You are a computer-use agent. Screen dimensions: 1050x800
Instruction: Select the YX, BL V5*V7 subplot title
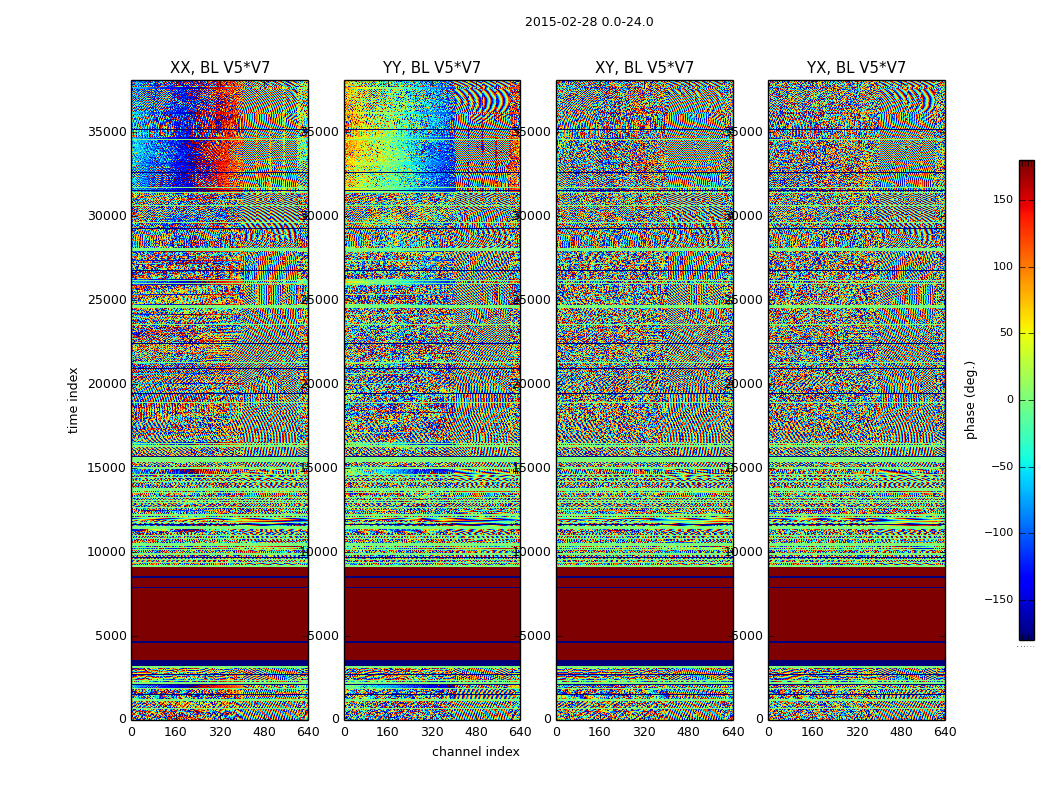[x=856, y=68]
